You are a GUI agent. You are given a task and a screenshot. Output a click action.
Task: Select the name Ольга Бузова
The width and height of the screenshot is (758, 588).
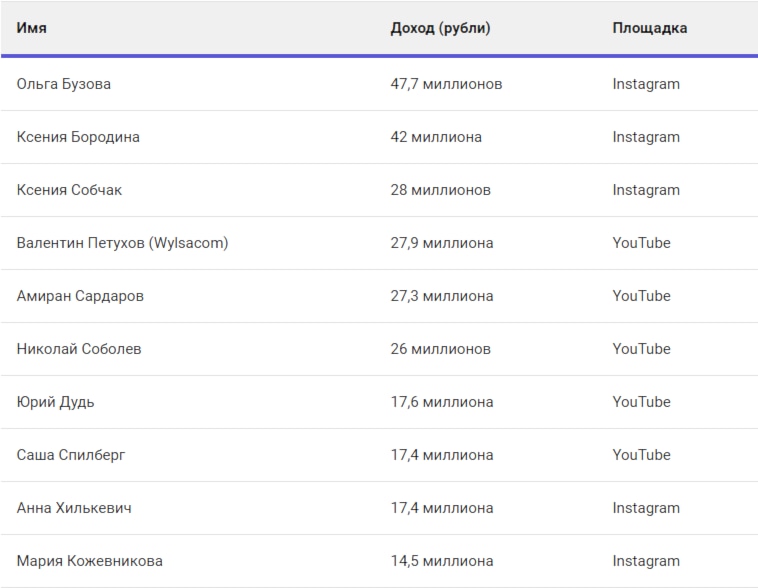point(64,84)
